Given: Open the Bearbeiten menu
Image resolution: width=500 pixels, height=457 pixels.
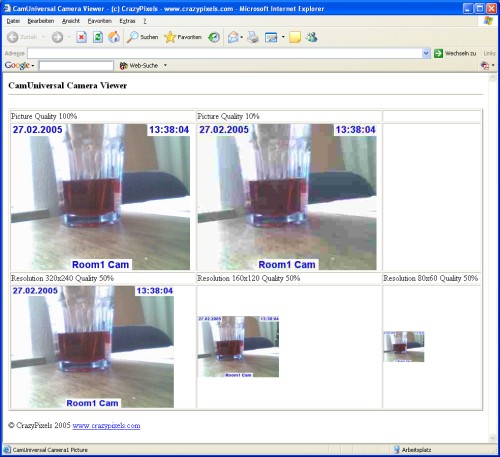Looking at the screenshot, I should (41, 21).
